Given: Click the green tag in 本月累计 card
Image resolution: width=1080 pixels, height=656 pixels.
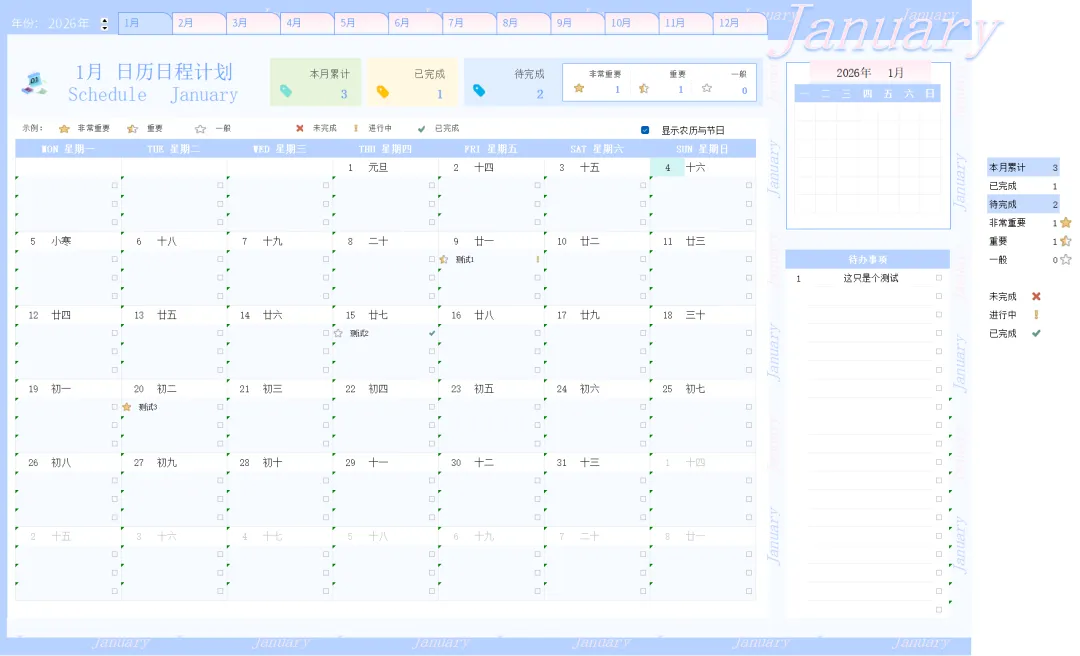Looking at the screenshot, I should click(x=286, y=91).
